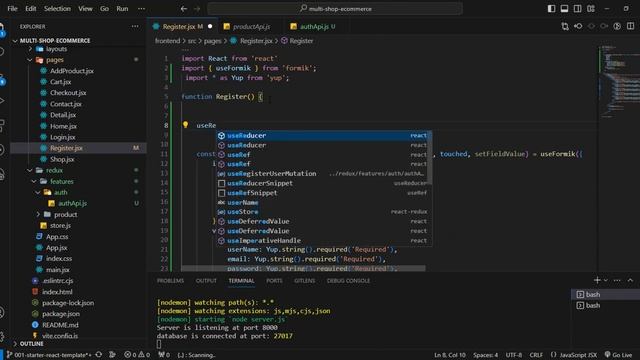The image size is (640, 360).
Task: Collapse the redux folder
Action: 30,170
